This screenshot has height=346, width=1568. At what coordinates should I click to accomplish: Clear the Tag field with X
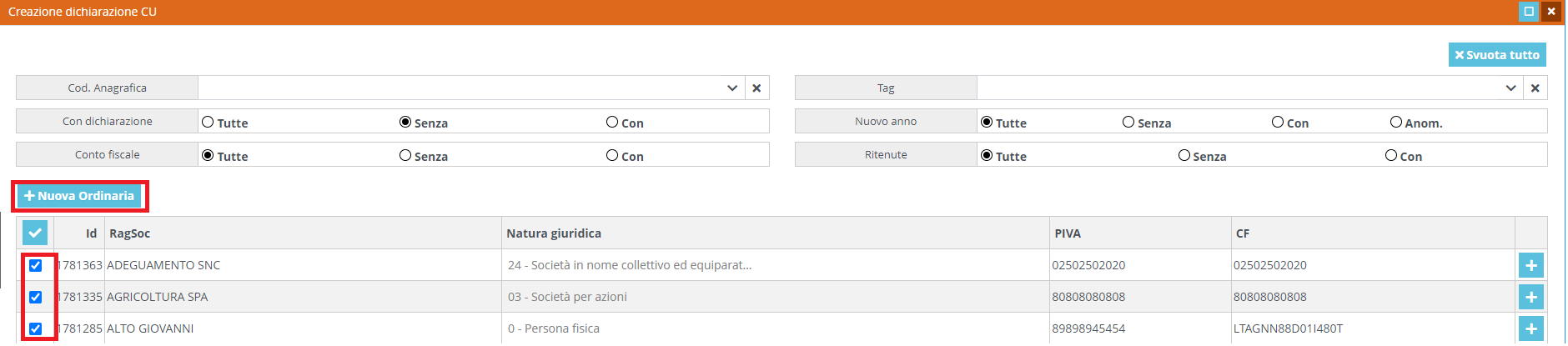[x=1535, y=88]
